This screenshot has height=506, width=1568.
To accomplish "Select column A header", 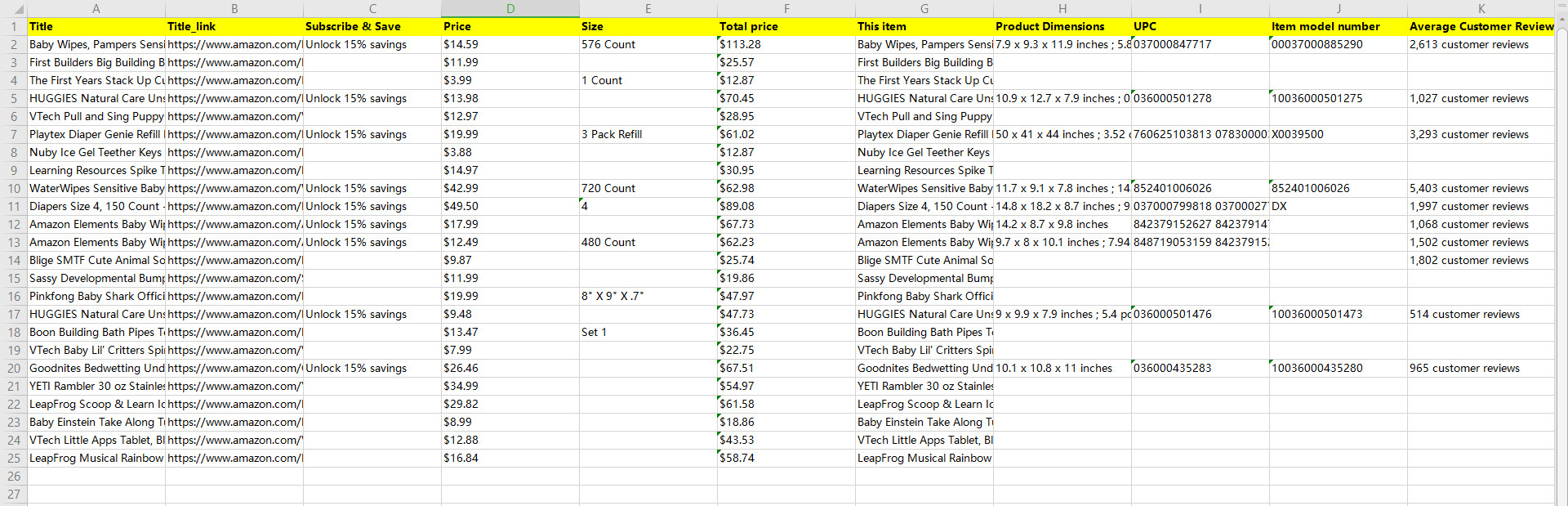I will point(96,9).
